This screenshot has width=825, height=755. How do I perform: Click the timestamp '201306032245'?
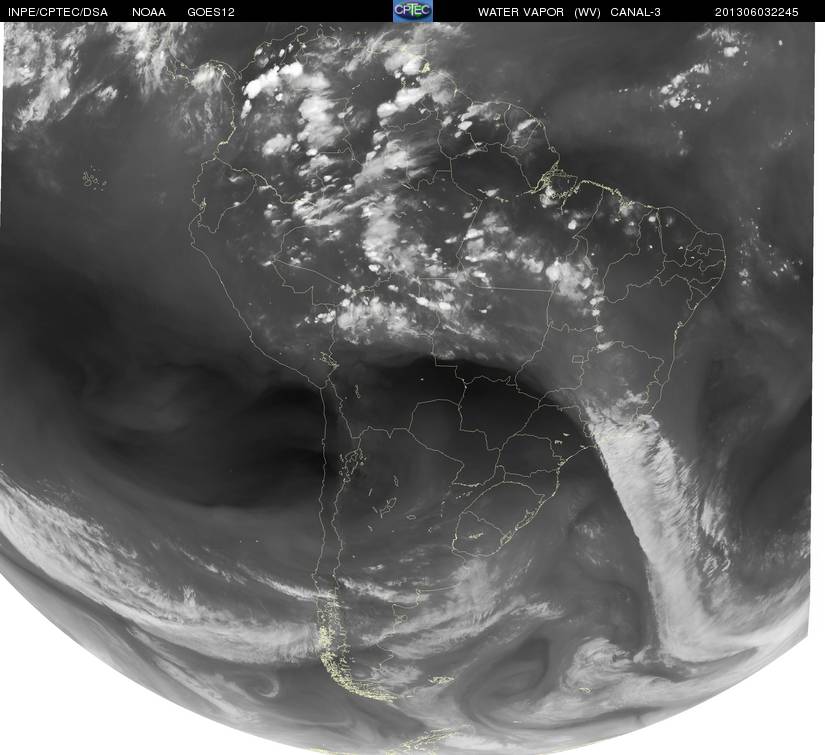[757, 12]
